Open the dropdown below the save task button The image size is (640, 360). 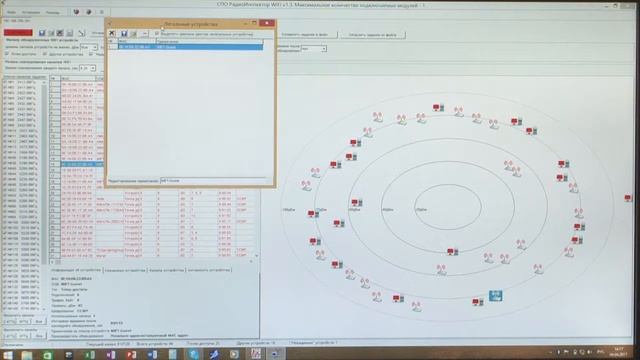coord(313,49)
